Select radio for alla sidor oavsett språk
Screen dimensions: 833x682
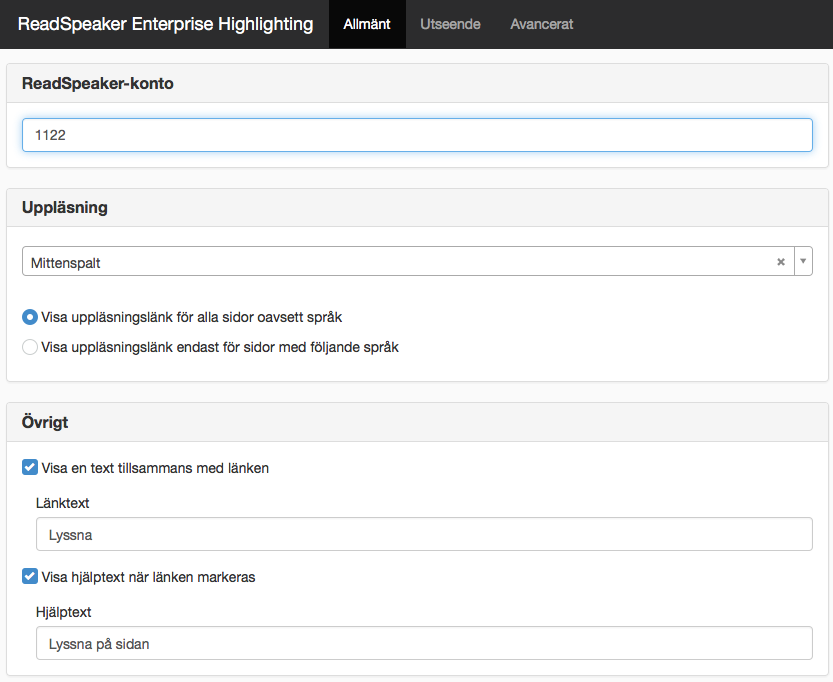tap(30, 317)
